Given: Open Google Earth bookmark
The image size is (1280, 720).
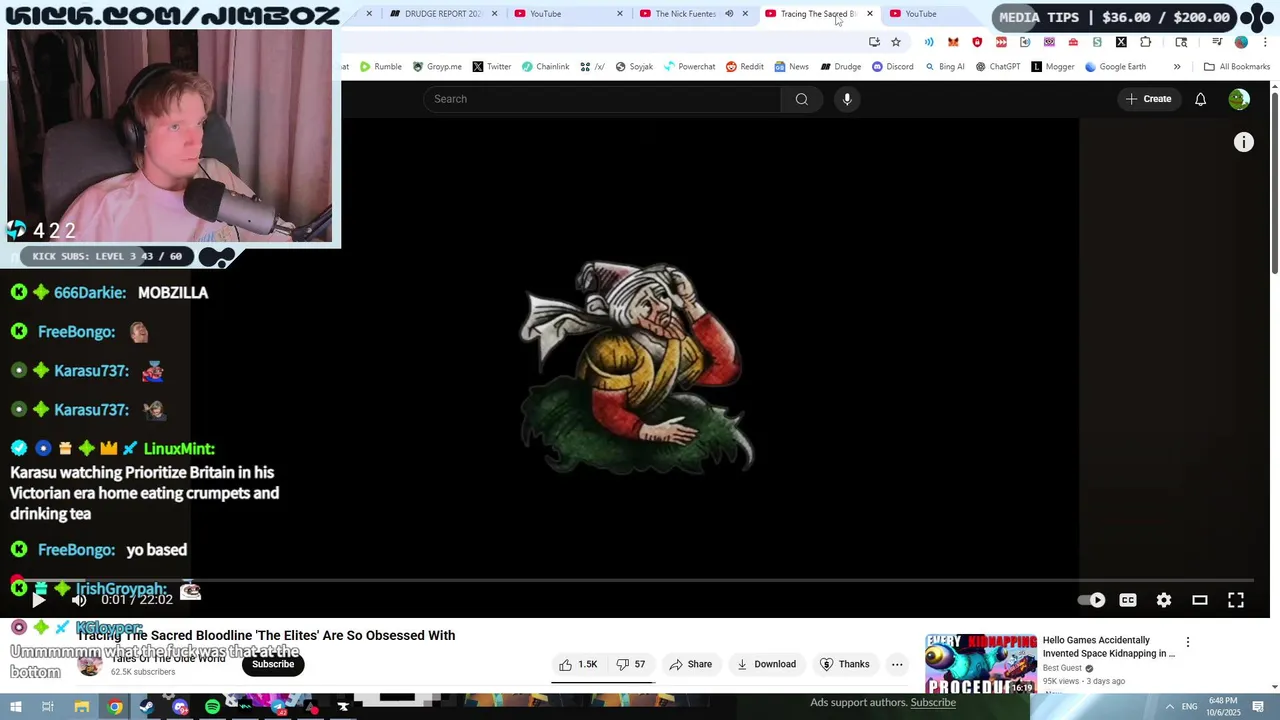Looking at the screenshot, I should (1115, 67).
